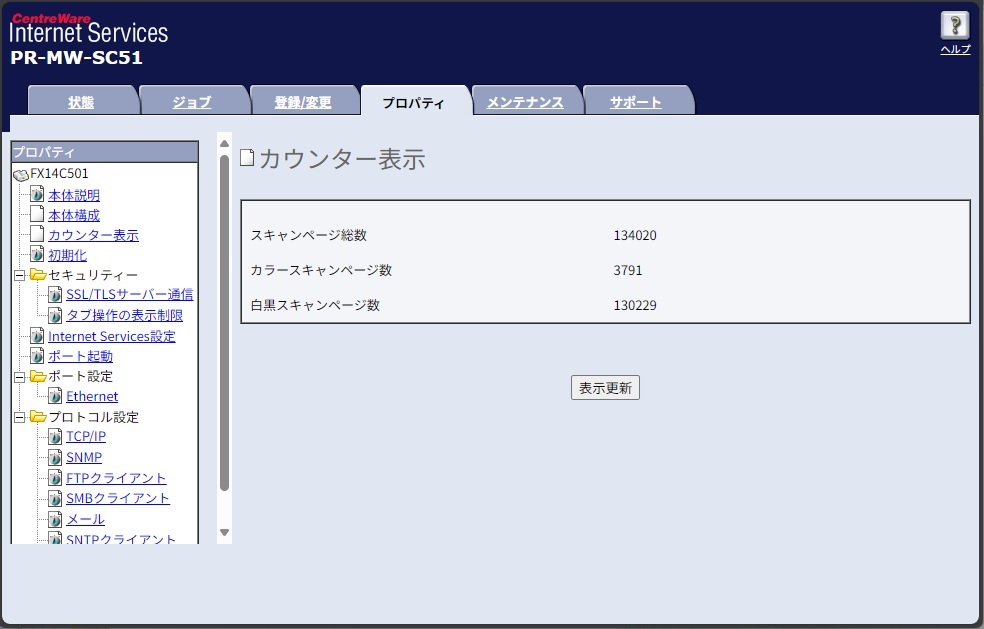The width and height of the screenshot is (984, 629).
Task: Click the page icon beside 初期化
Action: pos(38,254)
